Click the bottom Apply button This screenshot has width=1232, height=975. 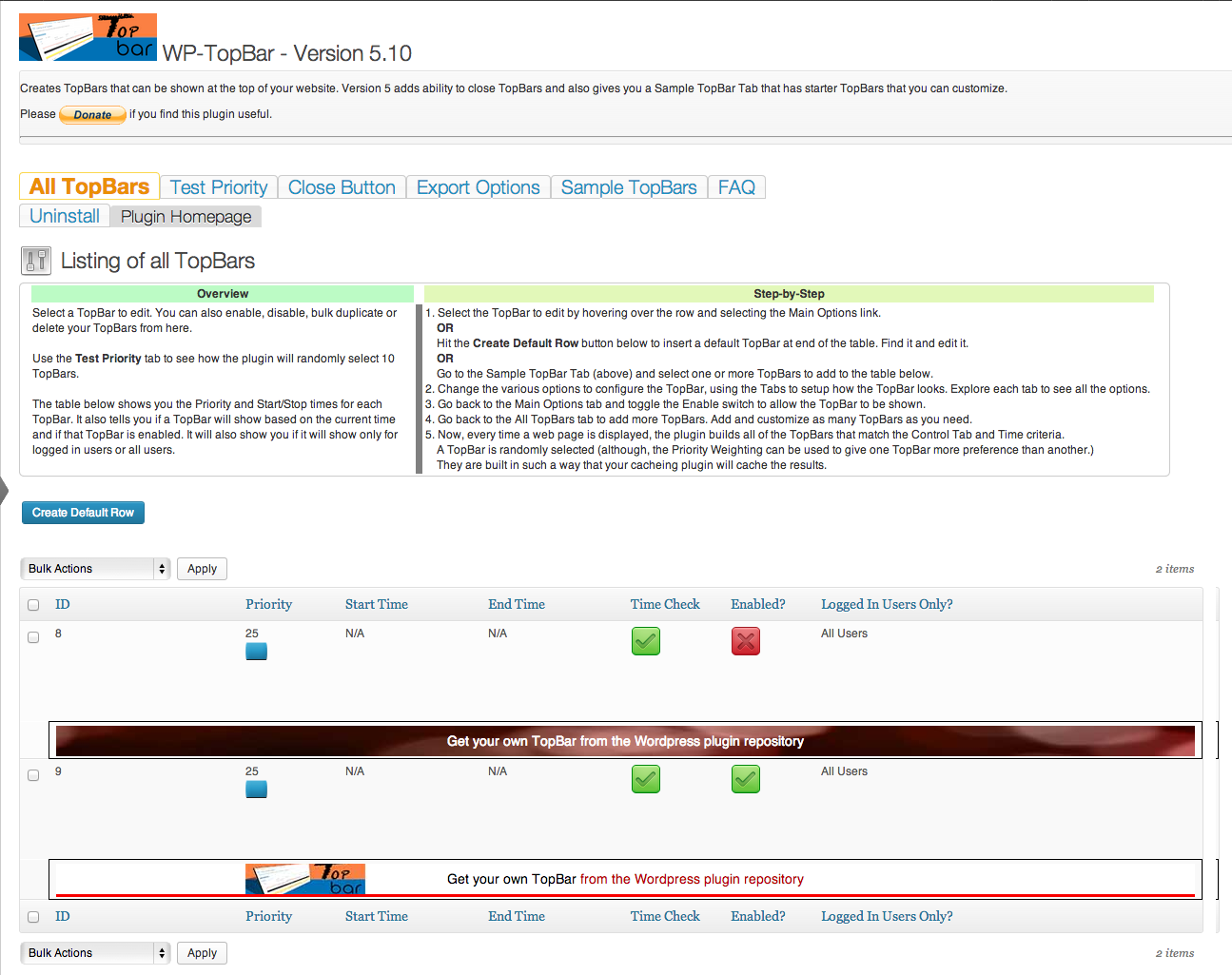tap(202, 953)
